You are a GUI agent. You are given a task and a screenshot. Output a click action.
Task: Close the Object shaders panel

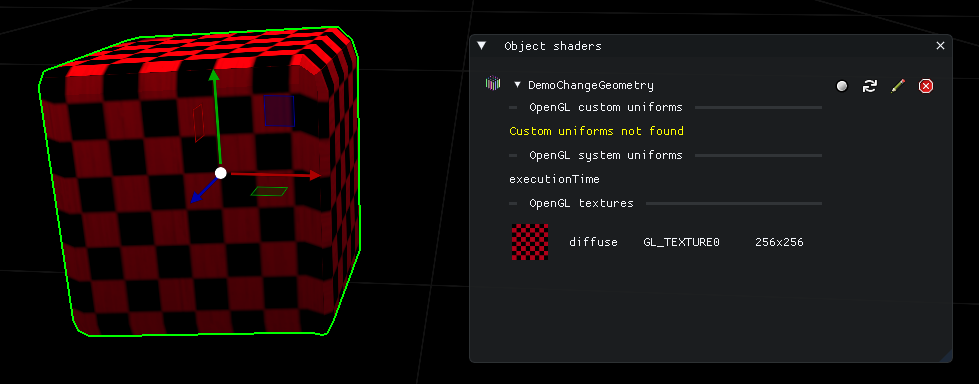pyautogui.click(x=940, y=46)
